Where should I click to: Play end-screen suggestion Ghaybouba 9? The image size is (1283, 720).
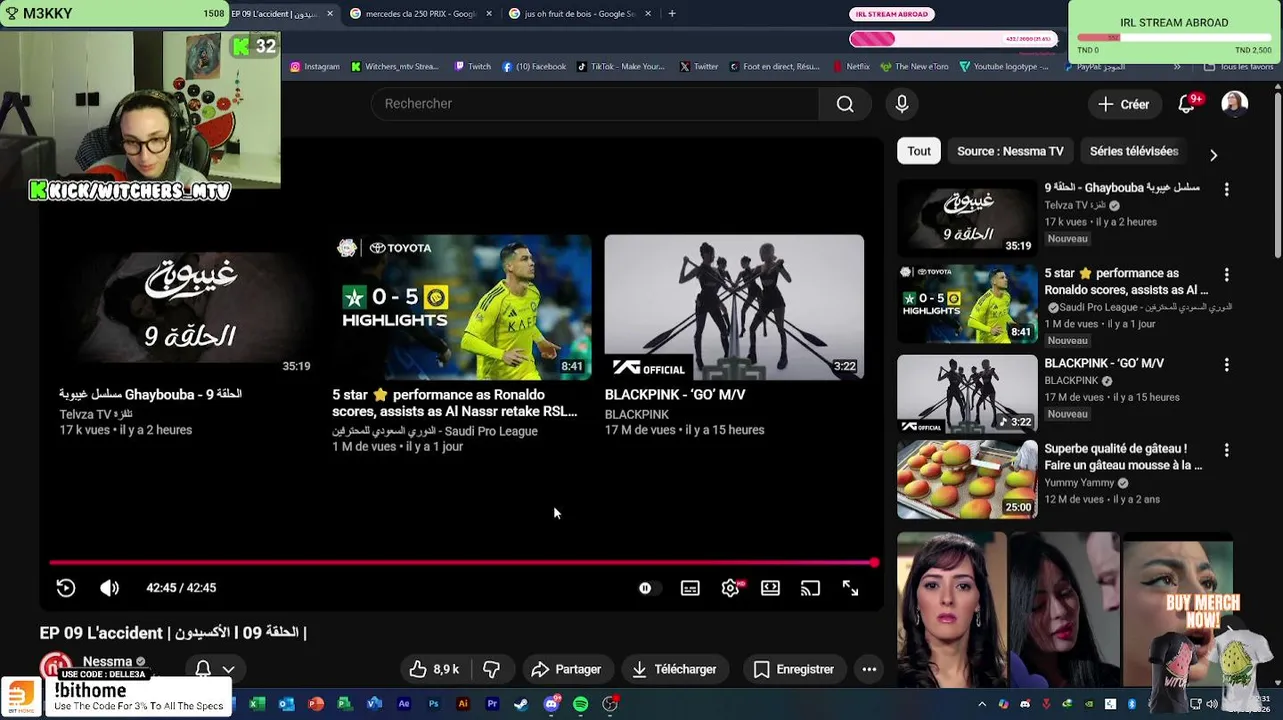coord(188,307)
